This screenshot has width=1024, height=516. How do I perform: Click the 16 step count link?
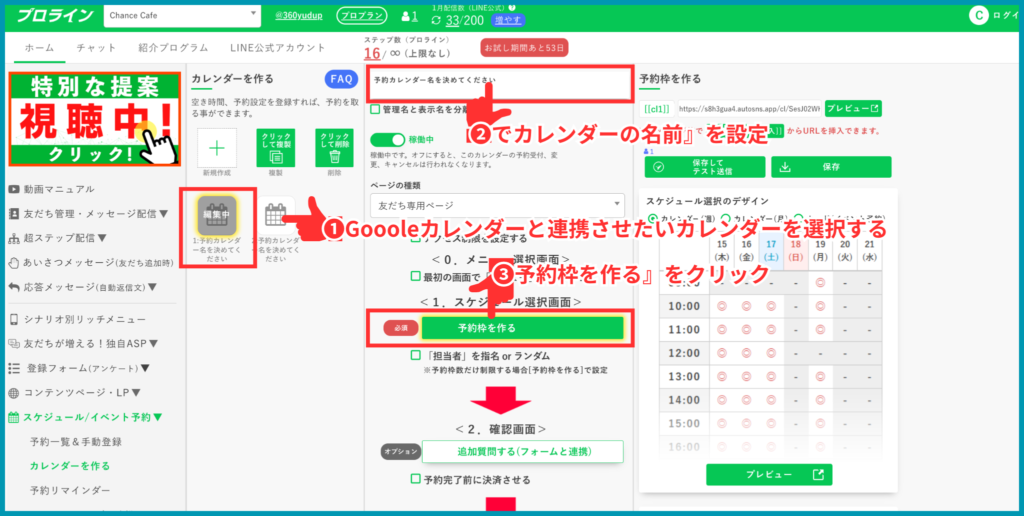(372, 54)
